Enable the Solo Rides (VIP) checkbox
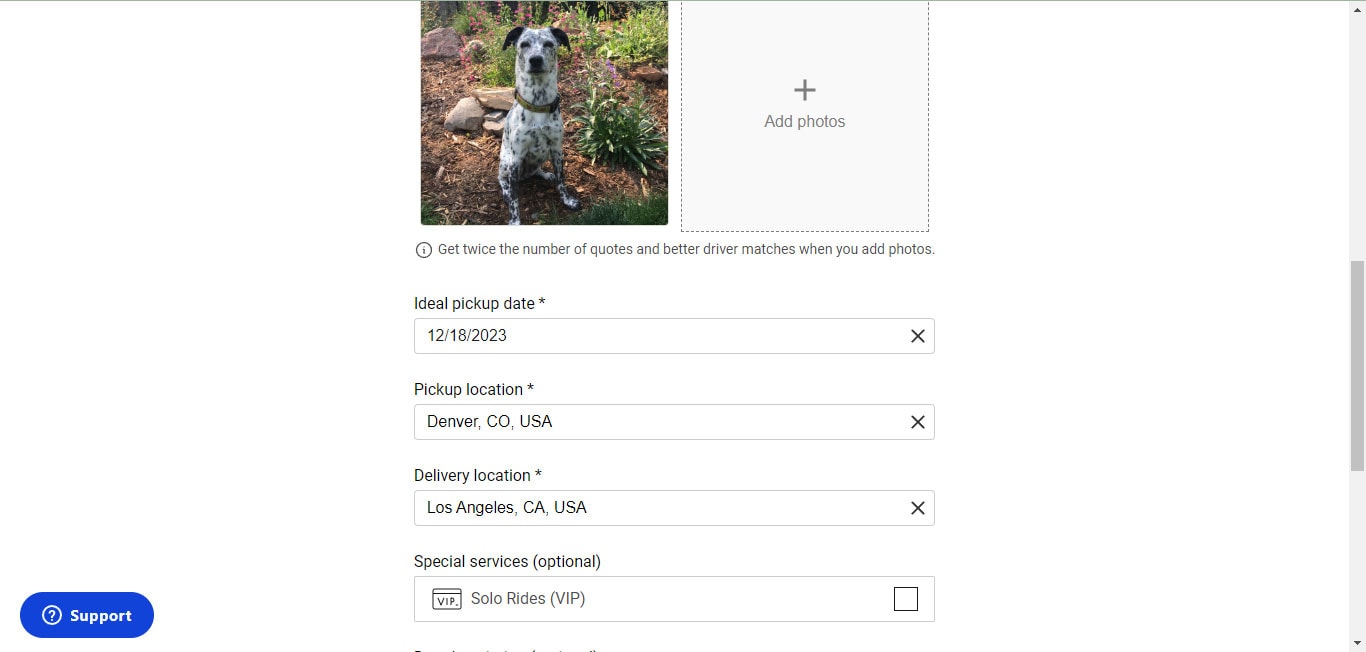The height and width of the screenshot is (652, 1366). [905, 598]
